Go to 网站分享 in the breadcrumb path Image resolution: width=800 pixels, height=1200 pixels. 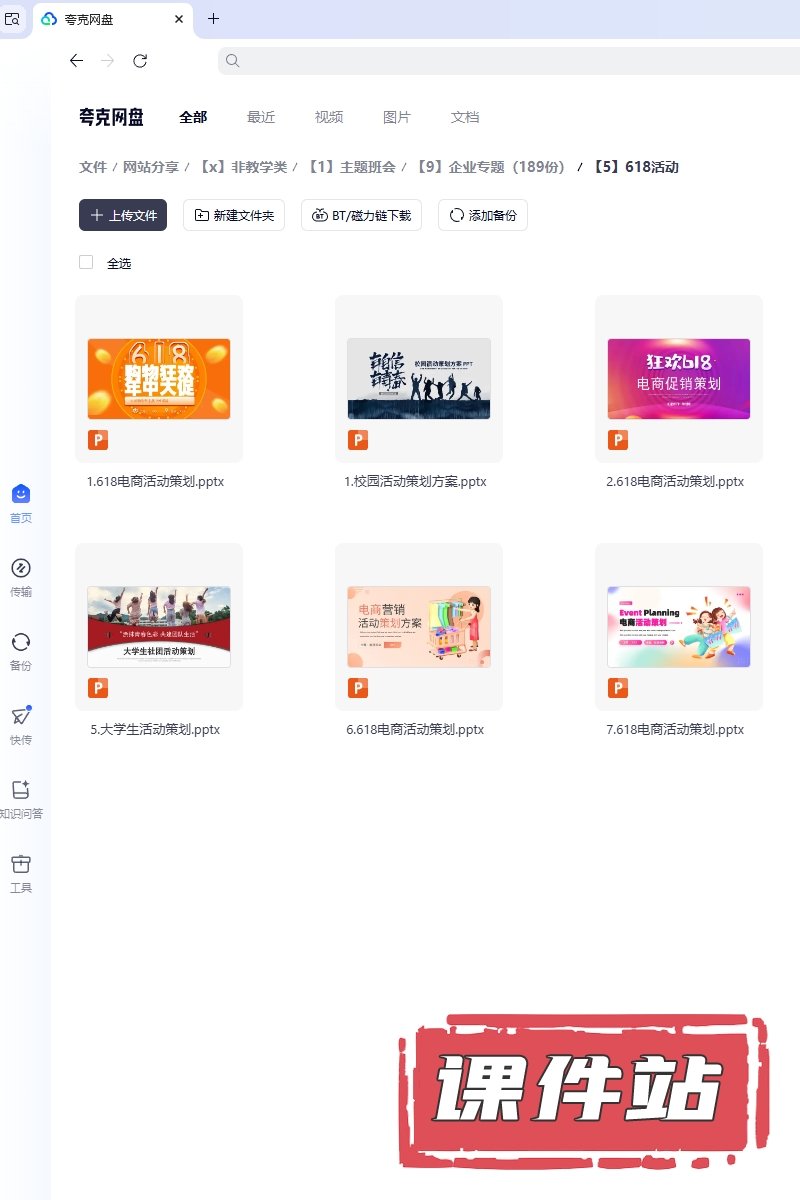(x=150, y=167)
